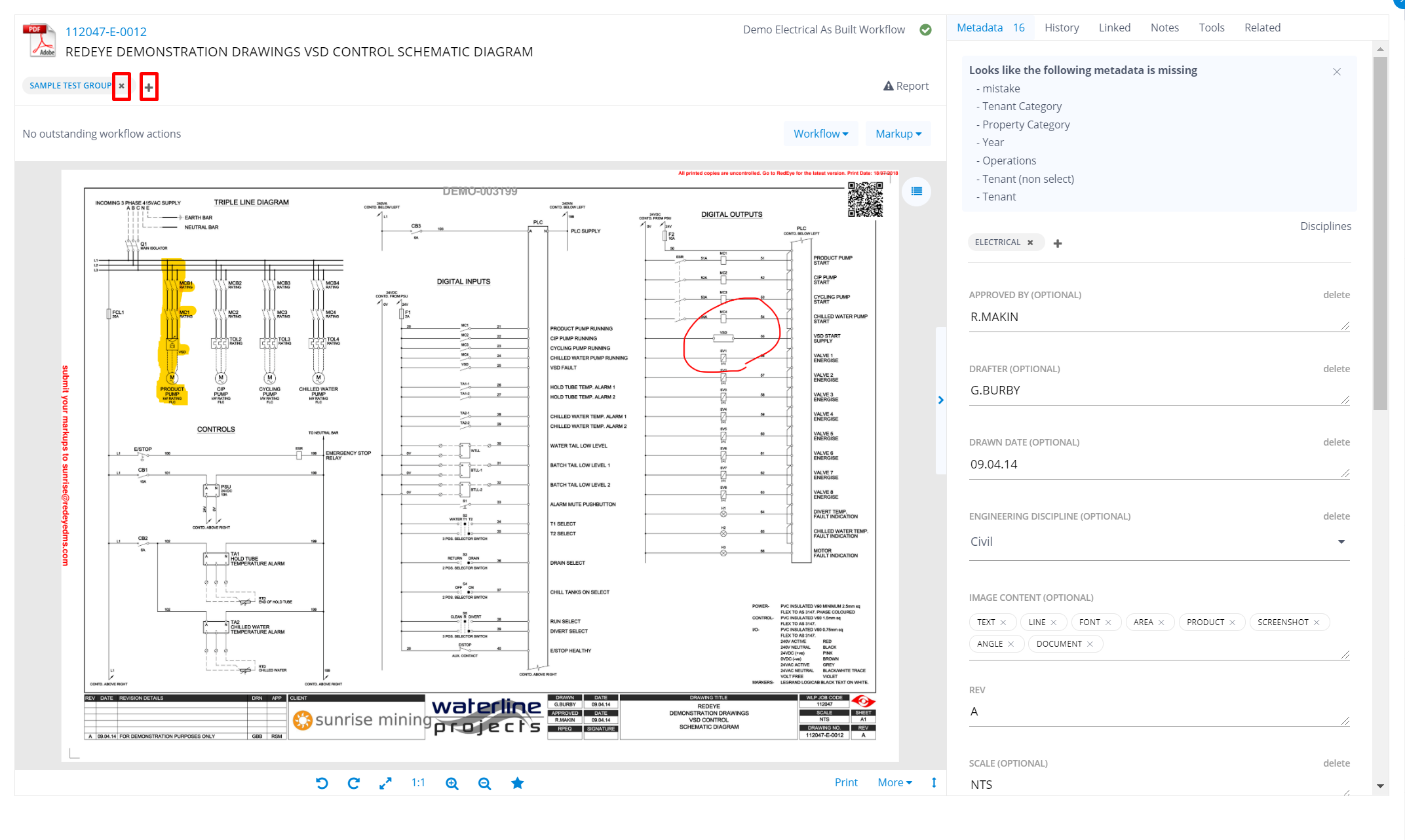Remove the SAMPLE TEST GROUP tag

(121, 86)
